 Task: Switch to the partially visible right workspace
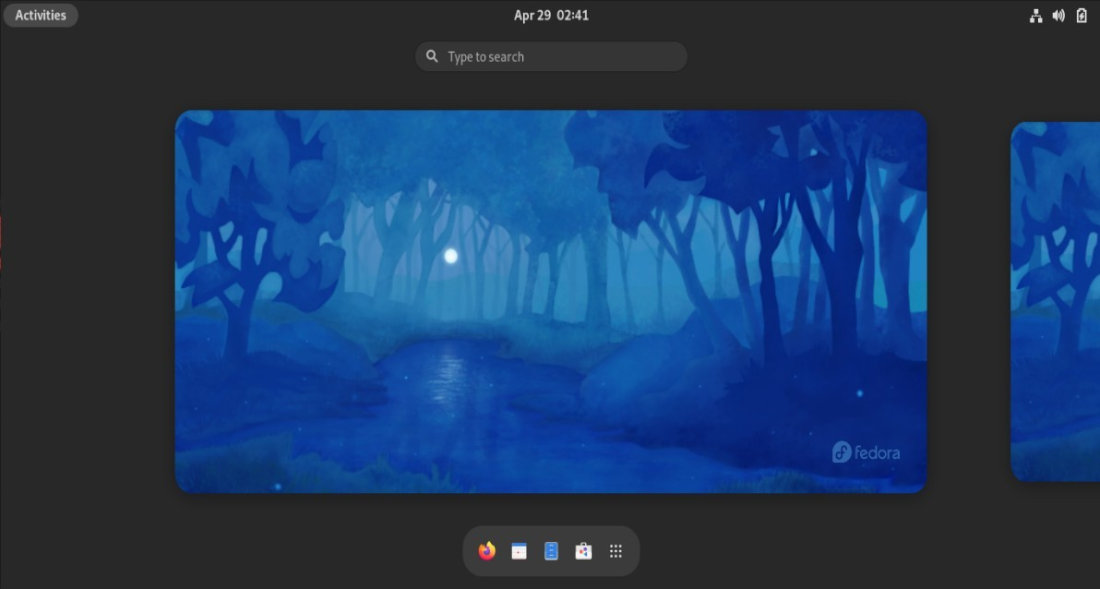coord(1055,300)
